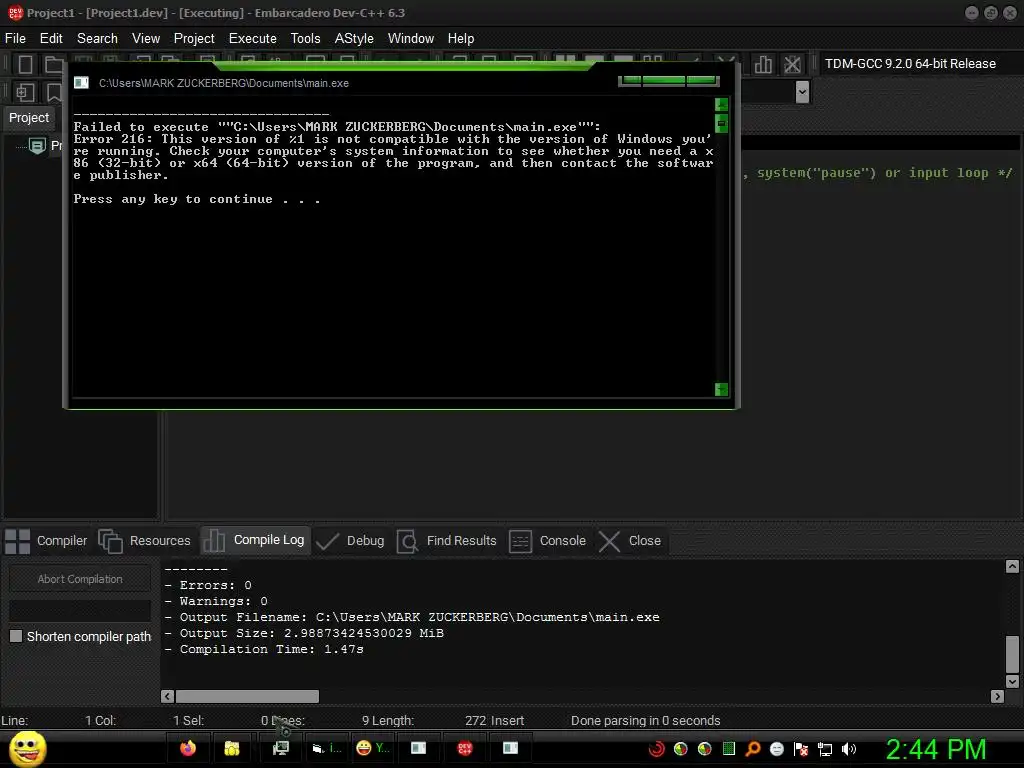Click the 'Errors: 0' line in compile log
This screenshot has width=1024, height=768.
coord(208,585)
